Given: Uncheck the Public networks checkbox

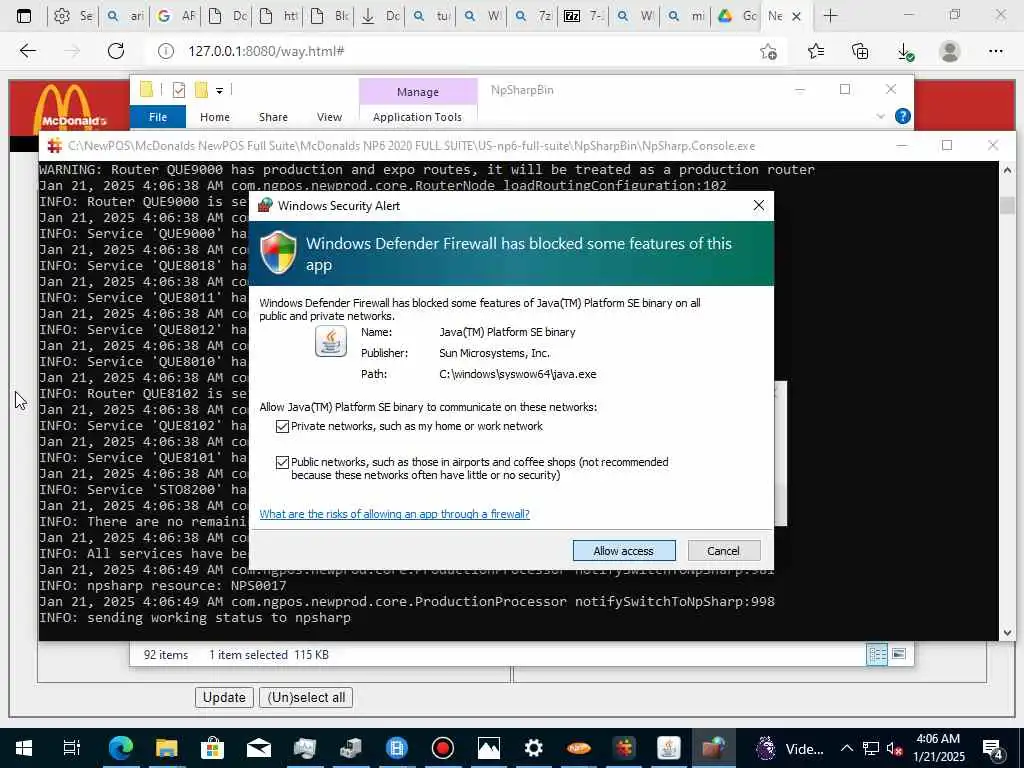Looking at the screenshot, I should click(282, 462).
